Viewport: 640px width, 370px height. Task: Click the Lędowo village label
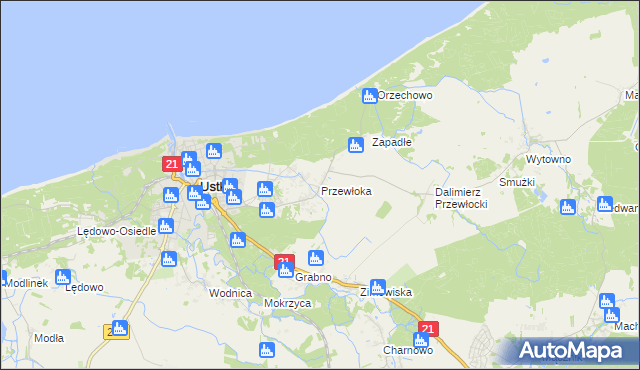pos(84,288)
